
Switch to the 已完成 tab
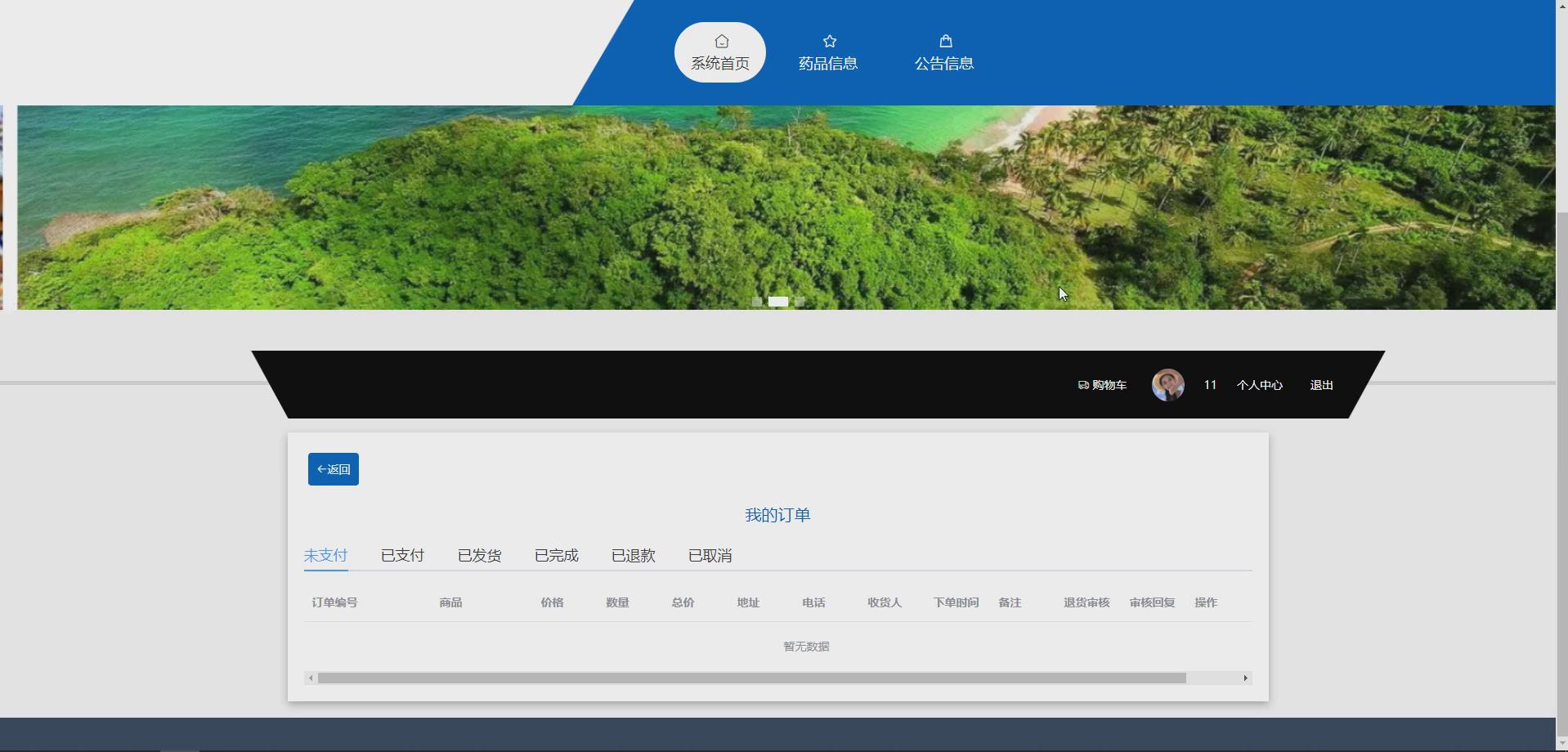(x=557, y=556)
